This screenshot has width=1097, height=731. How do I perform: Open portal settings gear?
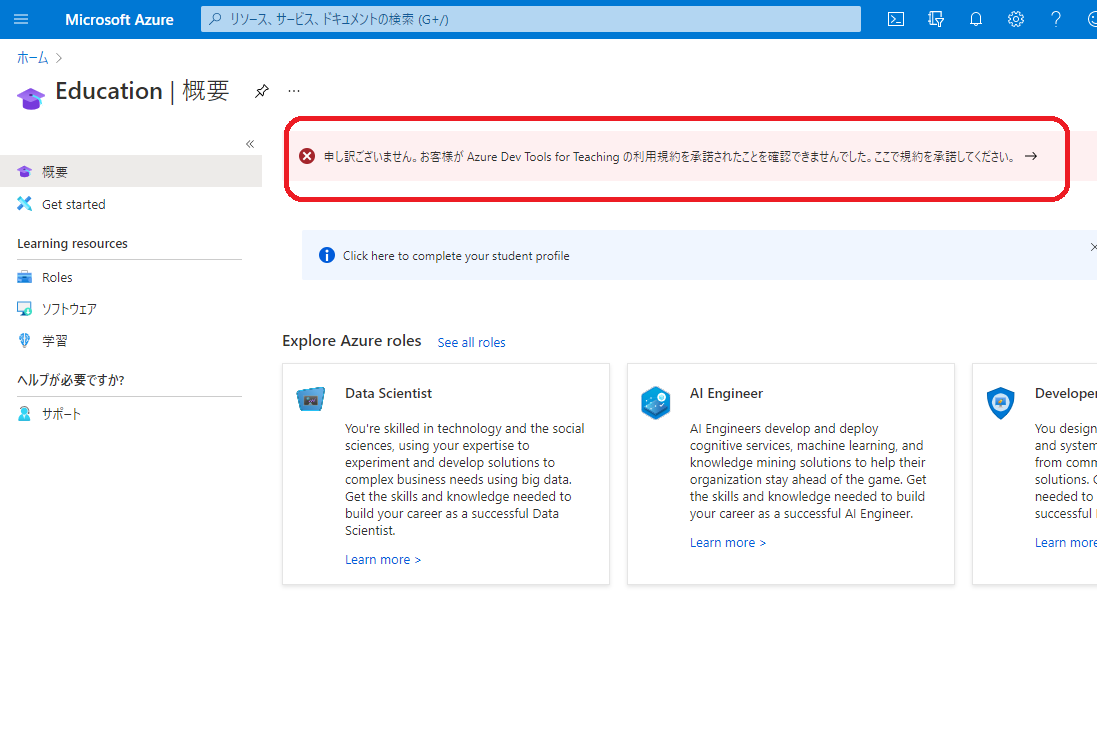pos(1016,19)
